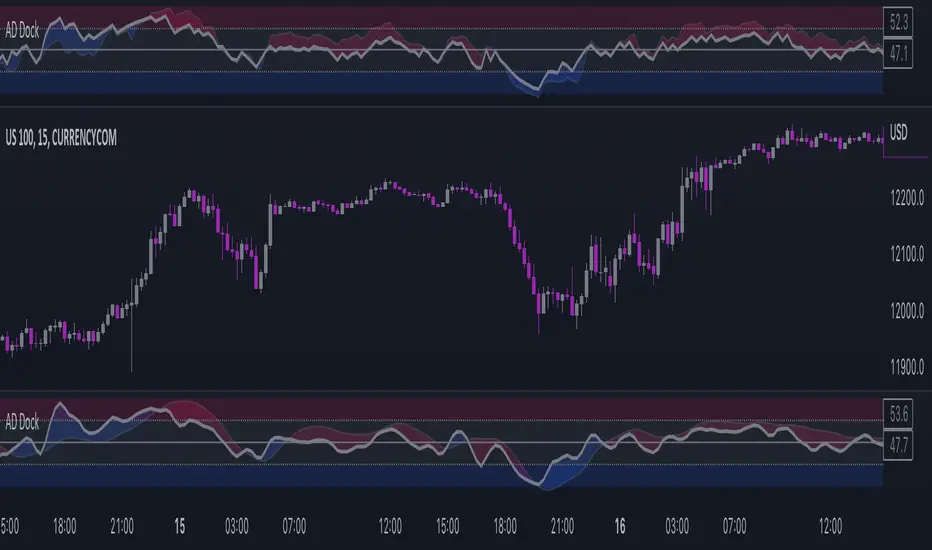Click the 12200.0 price axis label

pos(907,197)
